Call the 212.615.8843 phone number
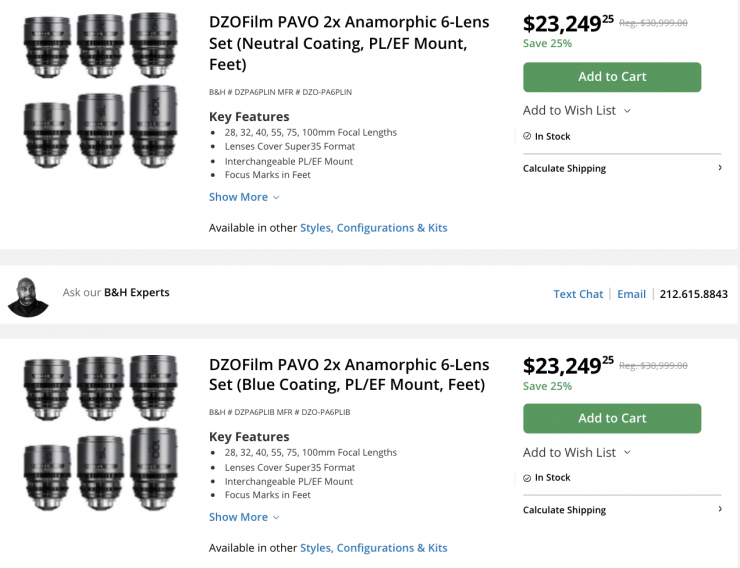 point(694,294)
